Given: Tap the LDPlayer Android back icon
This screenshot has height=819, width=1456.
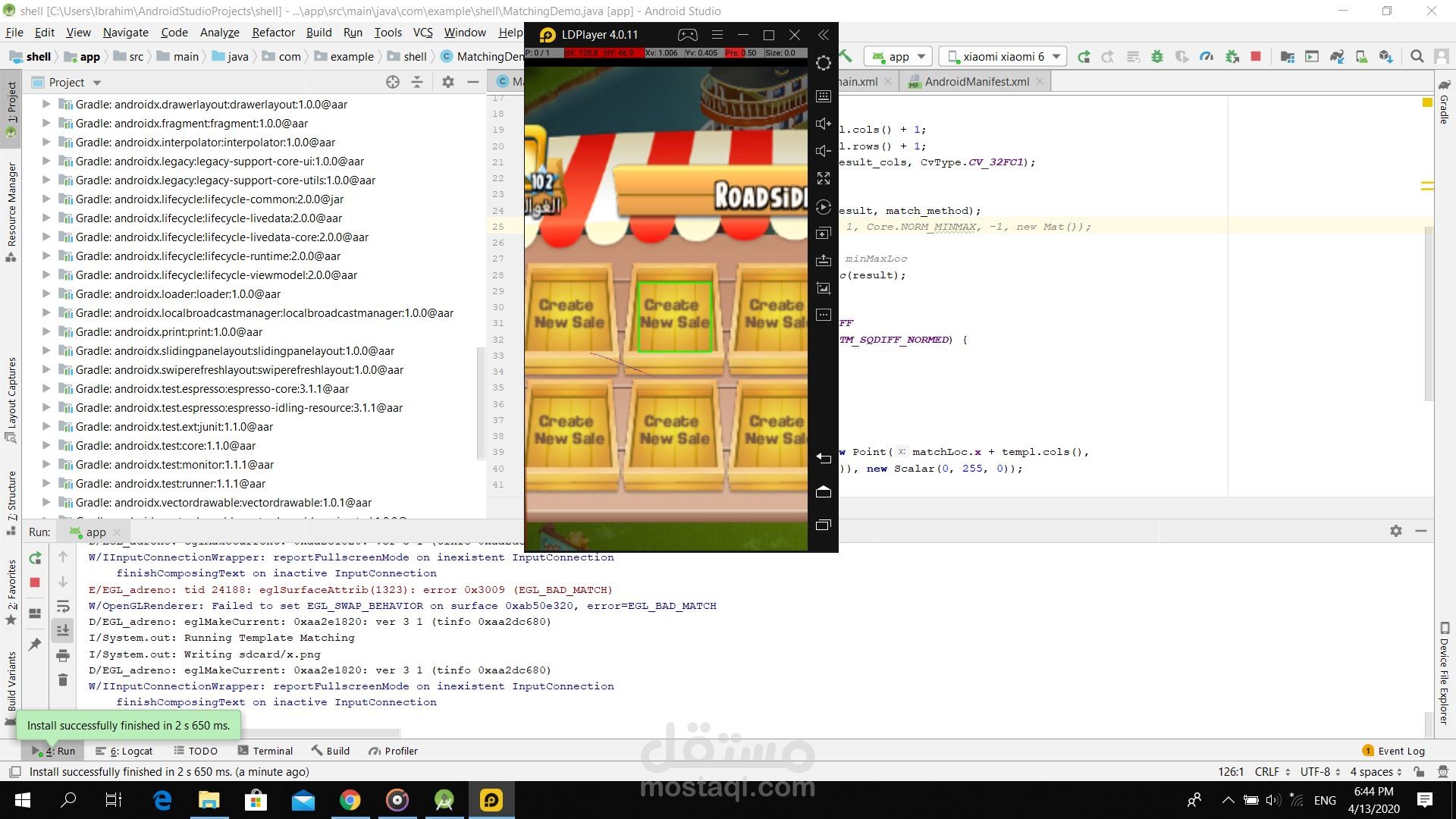Looking at the screenshot, I should click(823, 457).
